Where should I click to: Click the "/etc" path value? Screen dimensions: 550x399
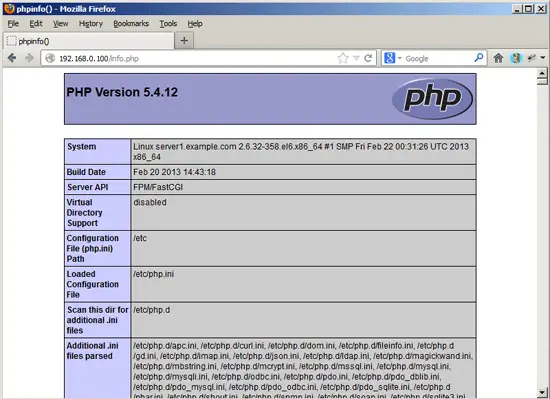tap(140, 238)
